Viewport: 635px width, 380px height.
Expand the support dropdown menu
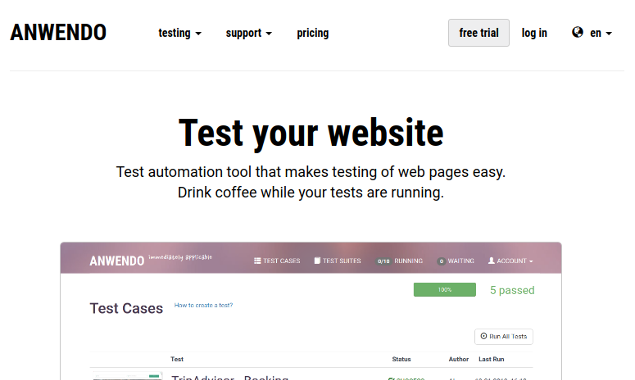[249, 33]
